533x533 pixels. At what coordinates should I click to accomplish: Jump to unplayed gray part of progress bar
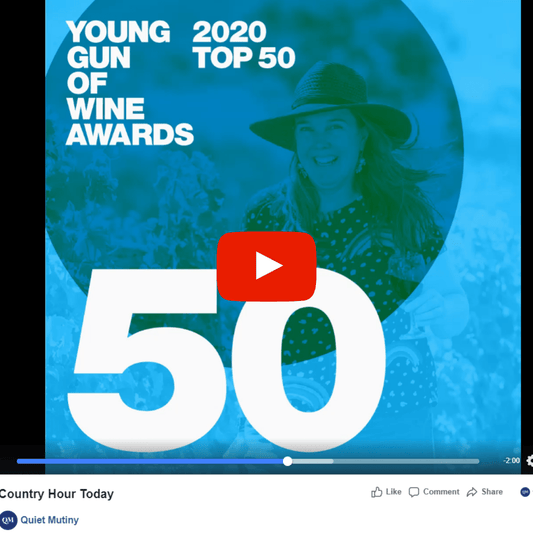[406, 461]
